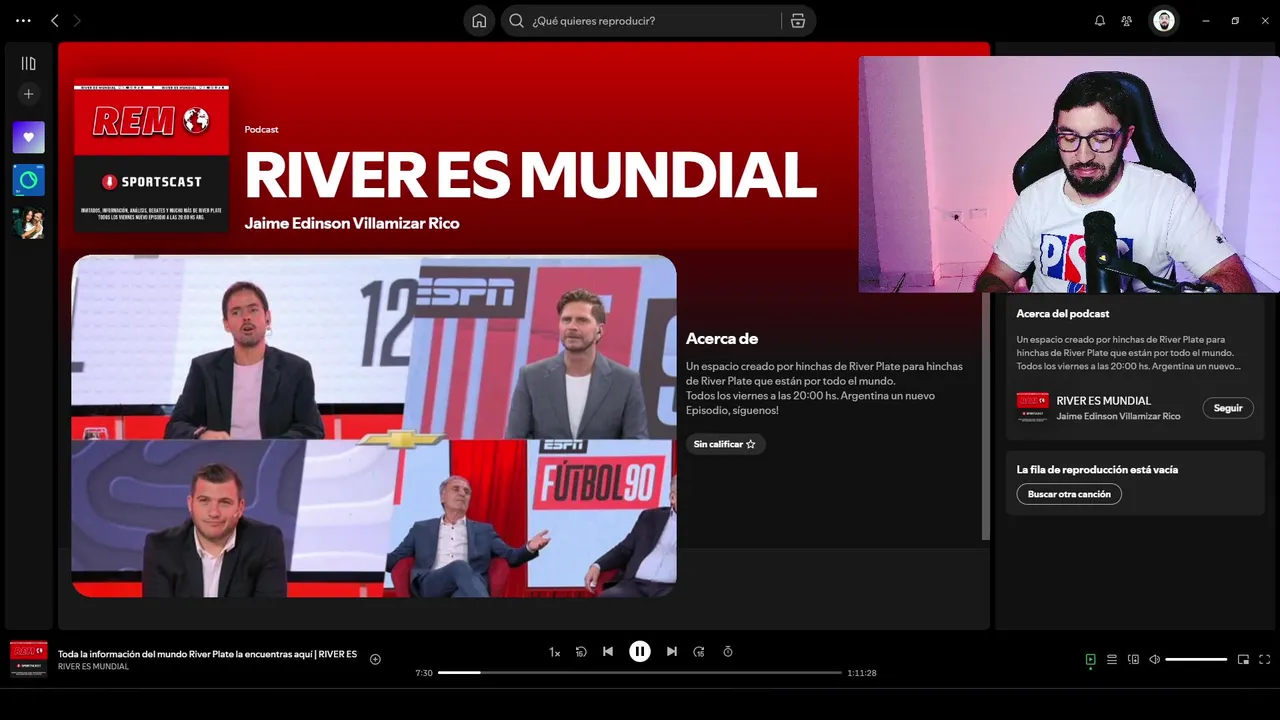Skip to the next track

tap(672, 652)
